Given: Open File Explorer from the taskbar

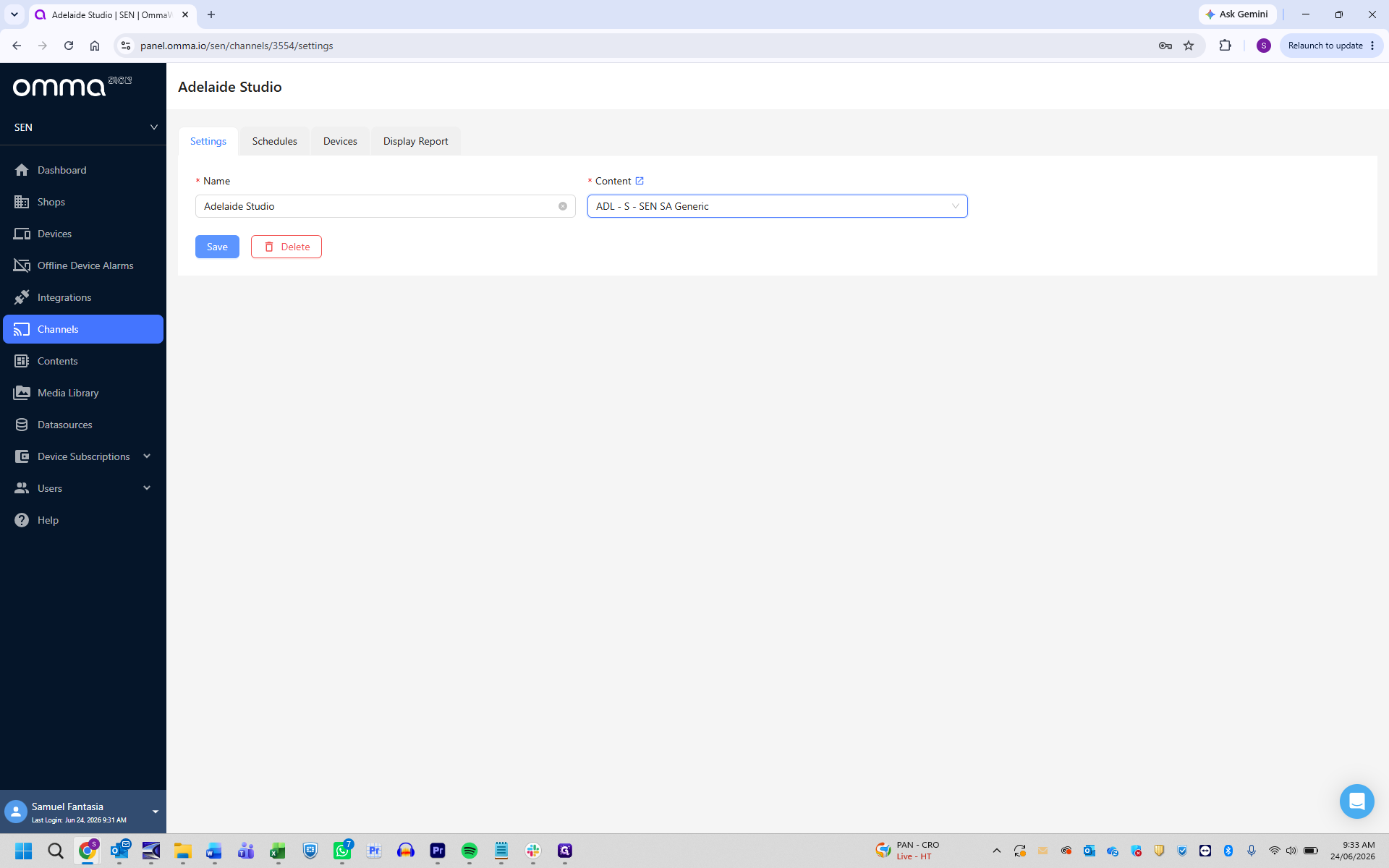Looking at the screenshot, I should coord(182,851).
